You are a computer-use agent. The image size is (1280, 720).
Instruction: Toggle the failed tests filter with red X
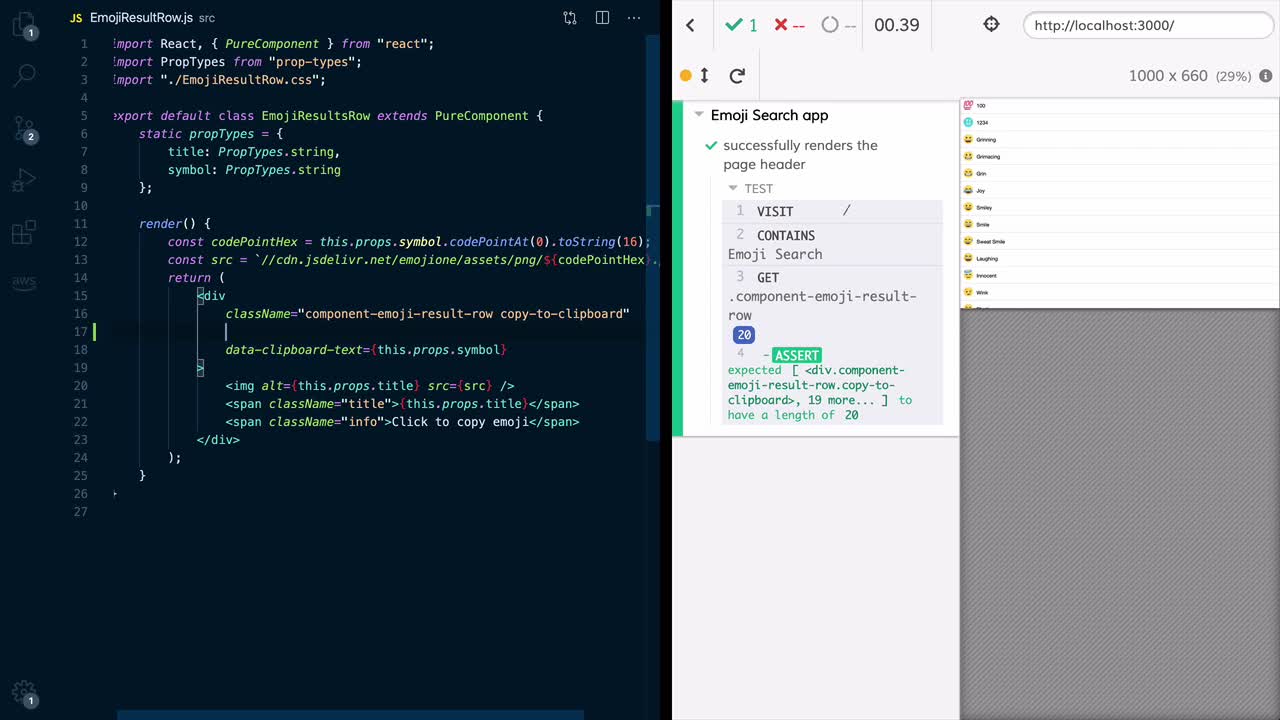pyautogui.click(x=789, y=25)
